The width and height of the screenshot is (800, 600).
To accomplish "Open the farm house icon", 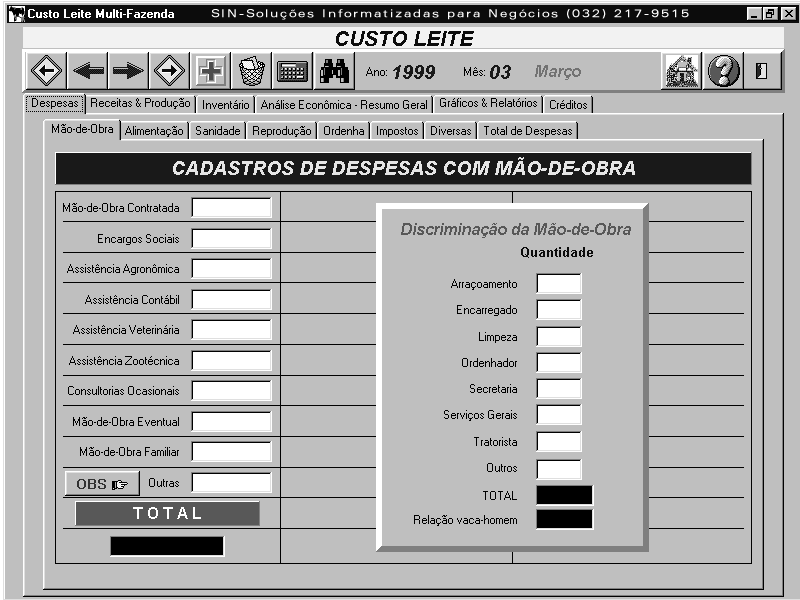I will point(682,71).
